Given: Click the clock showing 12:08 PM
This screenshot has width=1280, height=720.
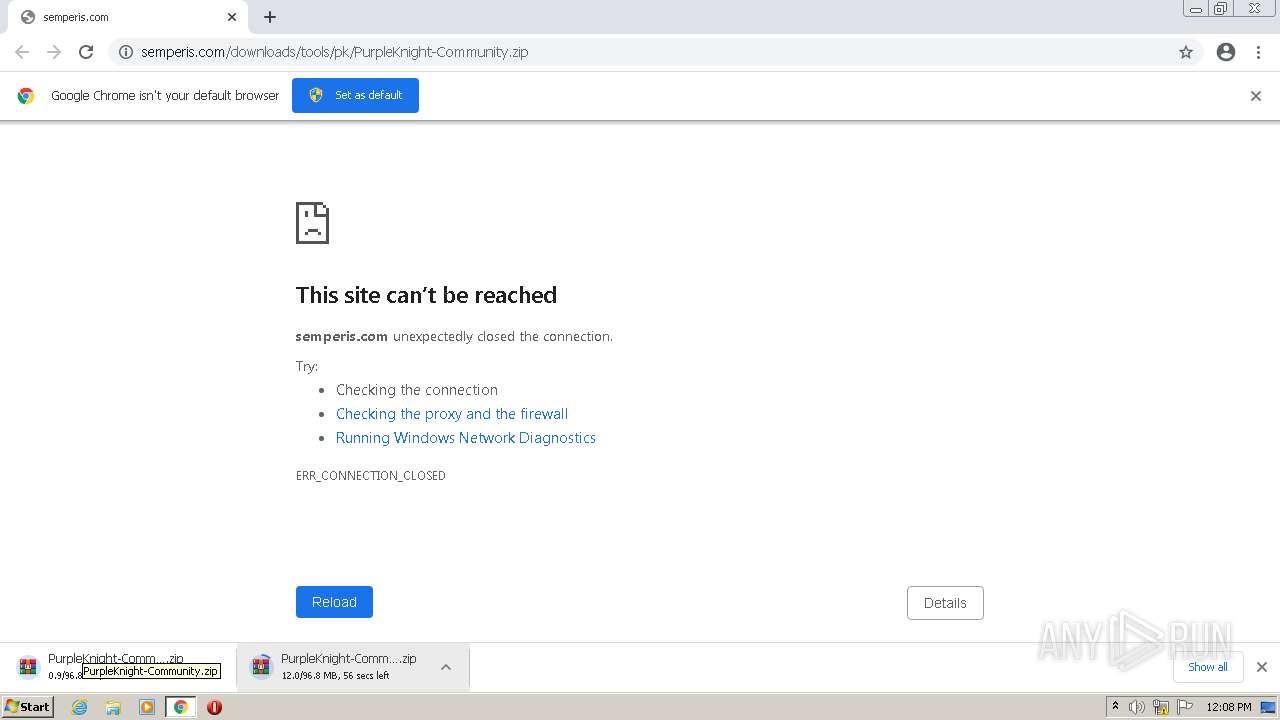Looking at the screenshot, I should (x=1229, y=707).
